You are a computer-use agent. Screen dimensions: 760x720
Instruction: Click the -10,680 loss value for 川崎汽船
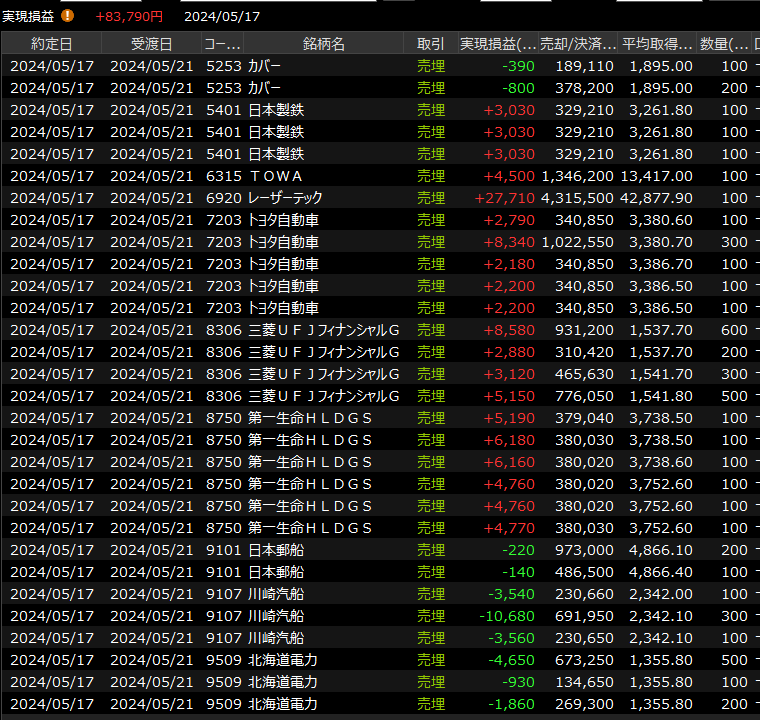[x=508, y=616]
